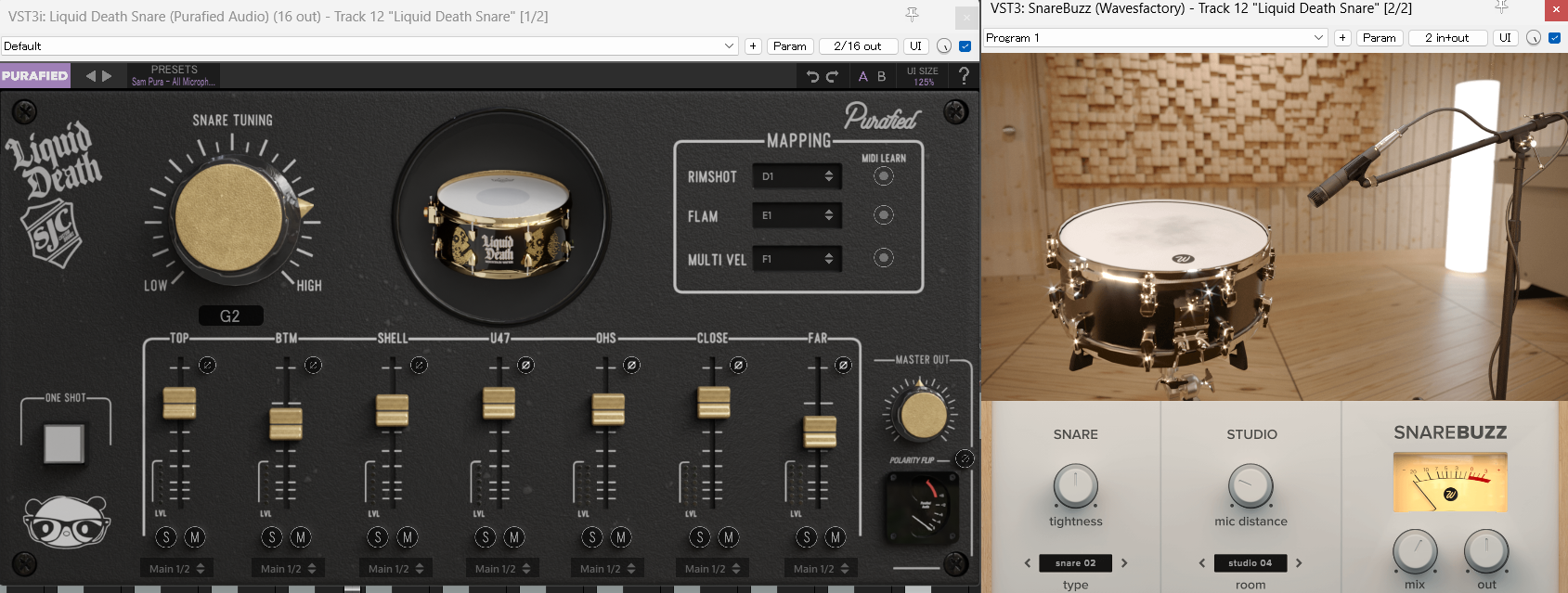Screen dimensions: 1568x593
Task: Click the wet mix knob in Liquid Death titlebar
Action: 944,46
